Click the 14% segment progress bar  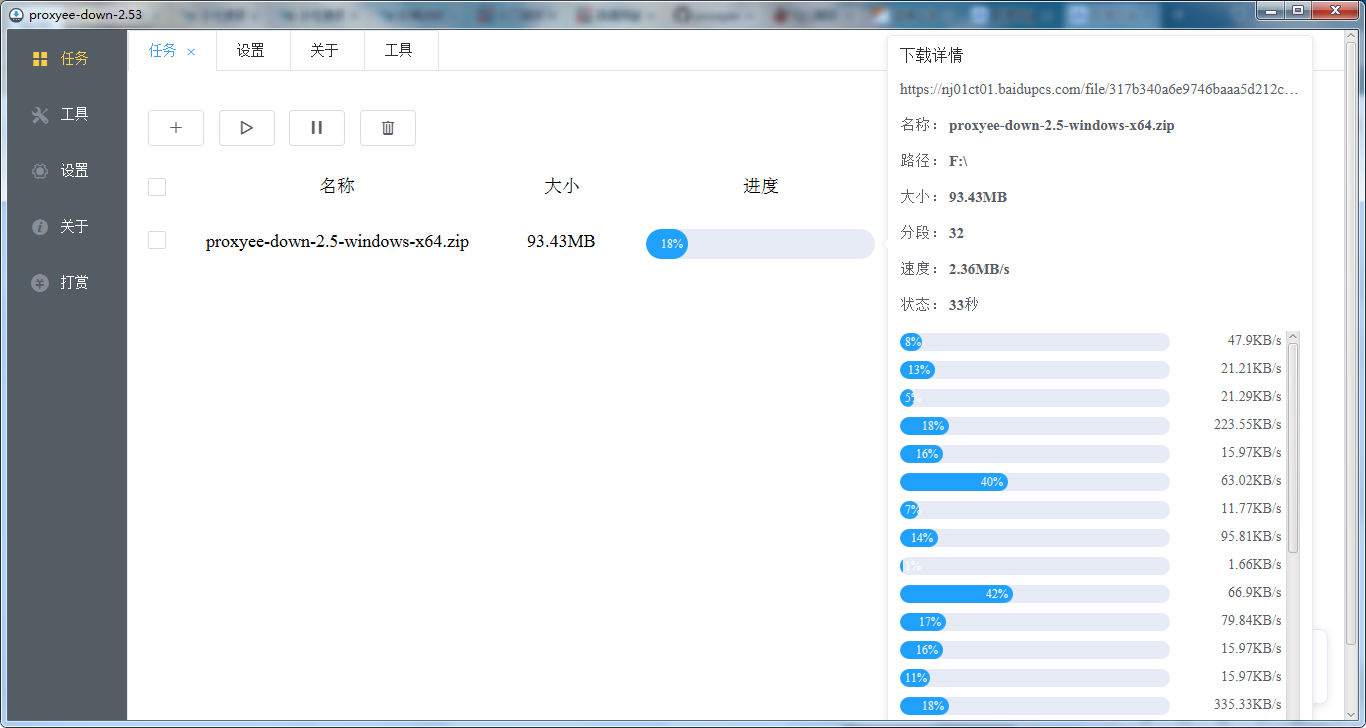[x=1035, y=538]
